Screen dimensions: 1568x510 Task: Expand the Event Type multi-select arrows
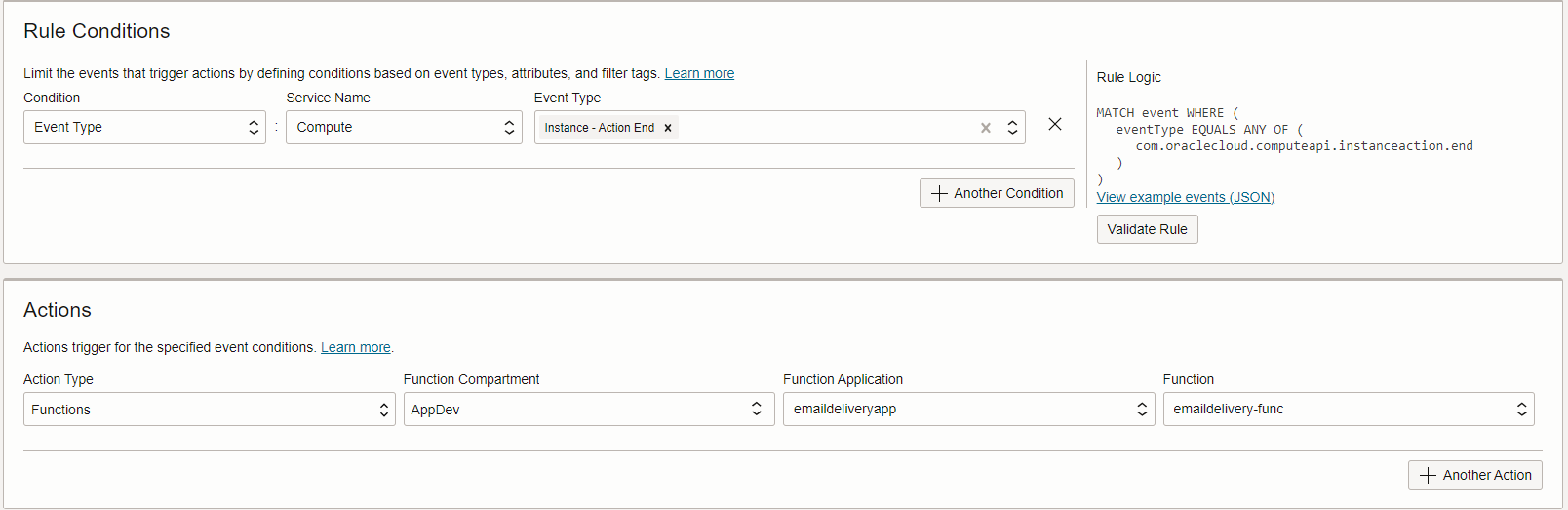coord(1012,128)
